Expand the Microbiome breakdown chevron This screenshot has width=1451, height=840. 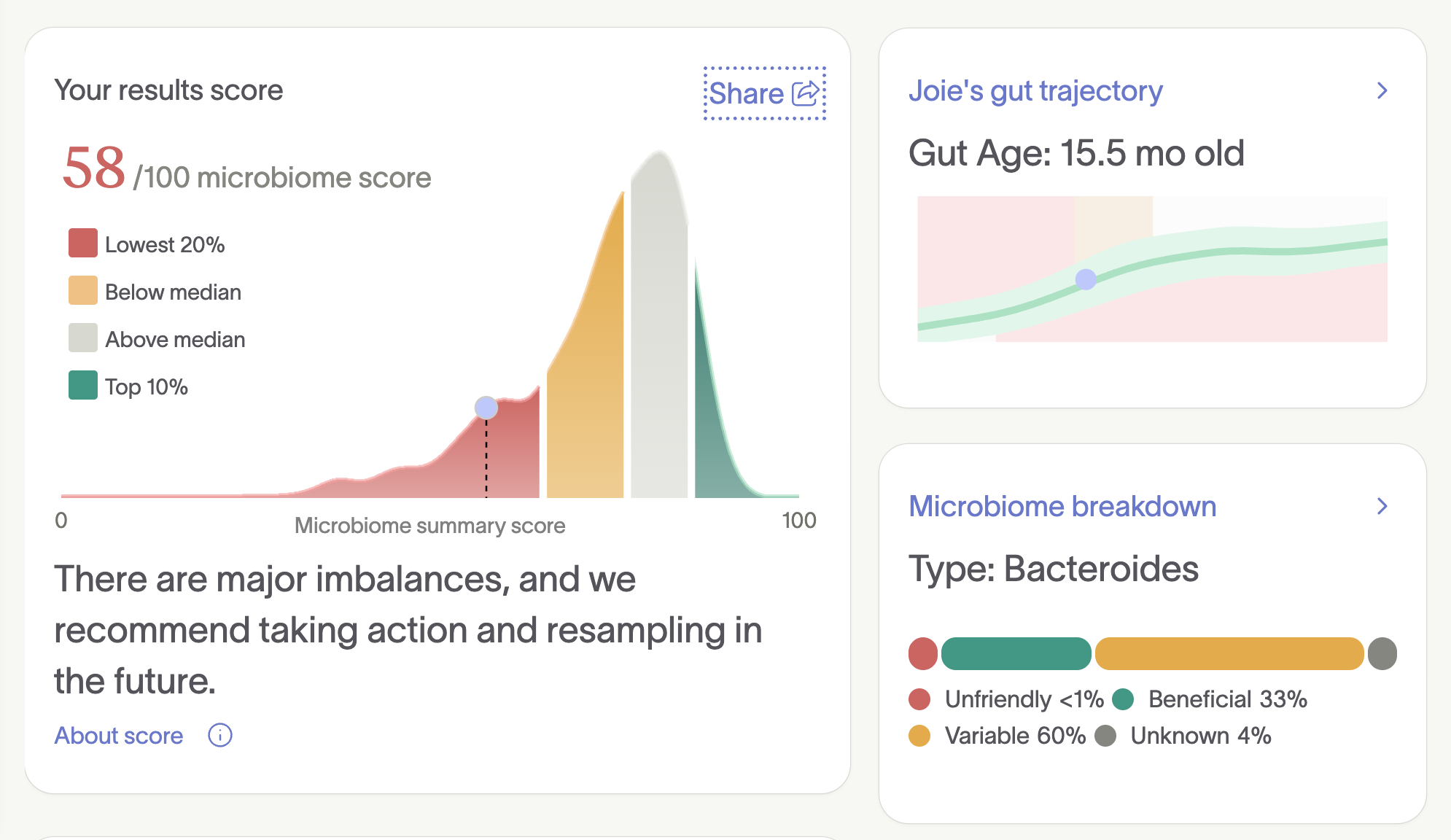[x=1382, y=506]
